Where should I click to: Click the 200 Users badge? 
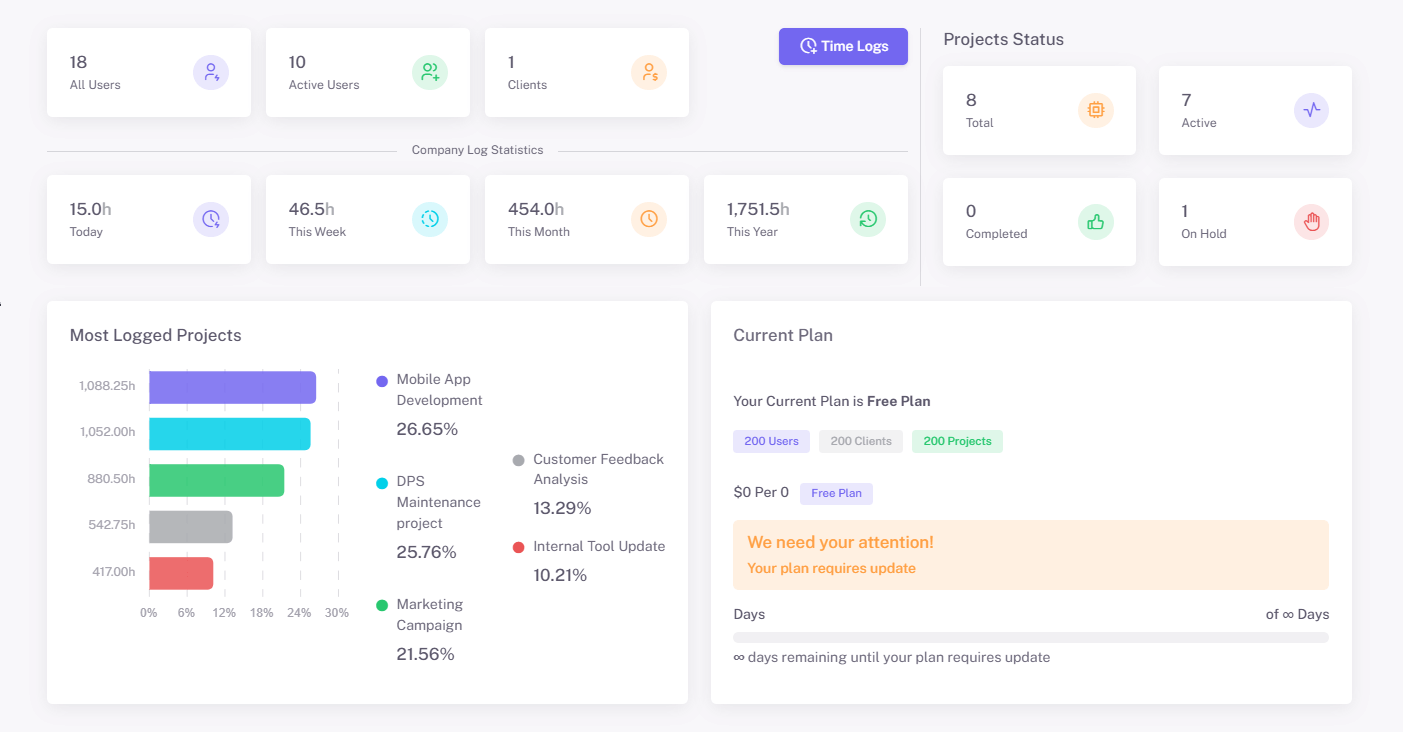tap(771, 441)
